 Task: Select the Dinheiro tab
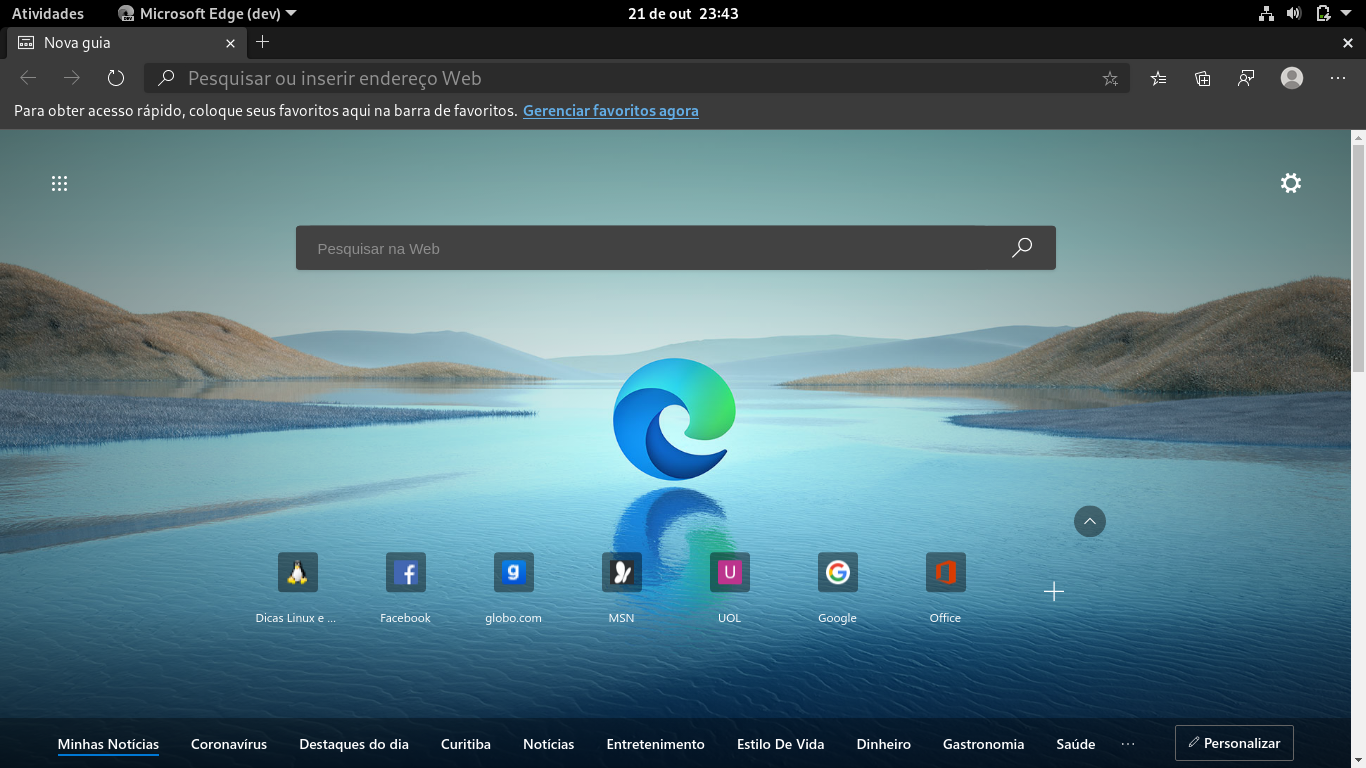[884, 744]
